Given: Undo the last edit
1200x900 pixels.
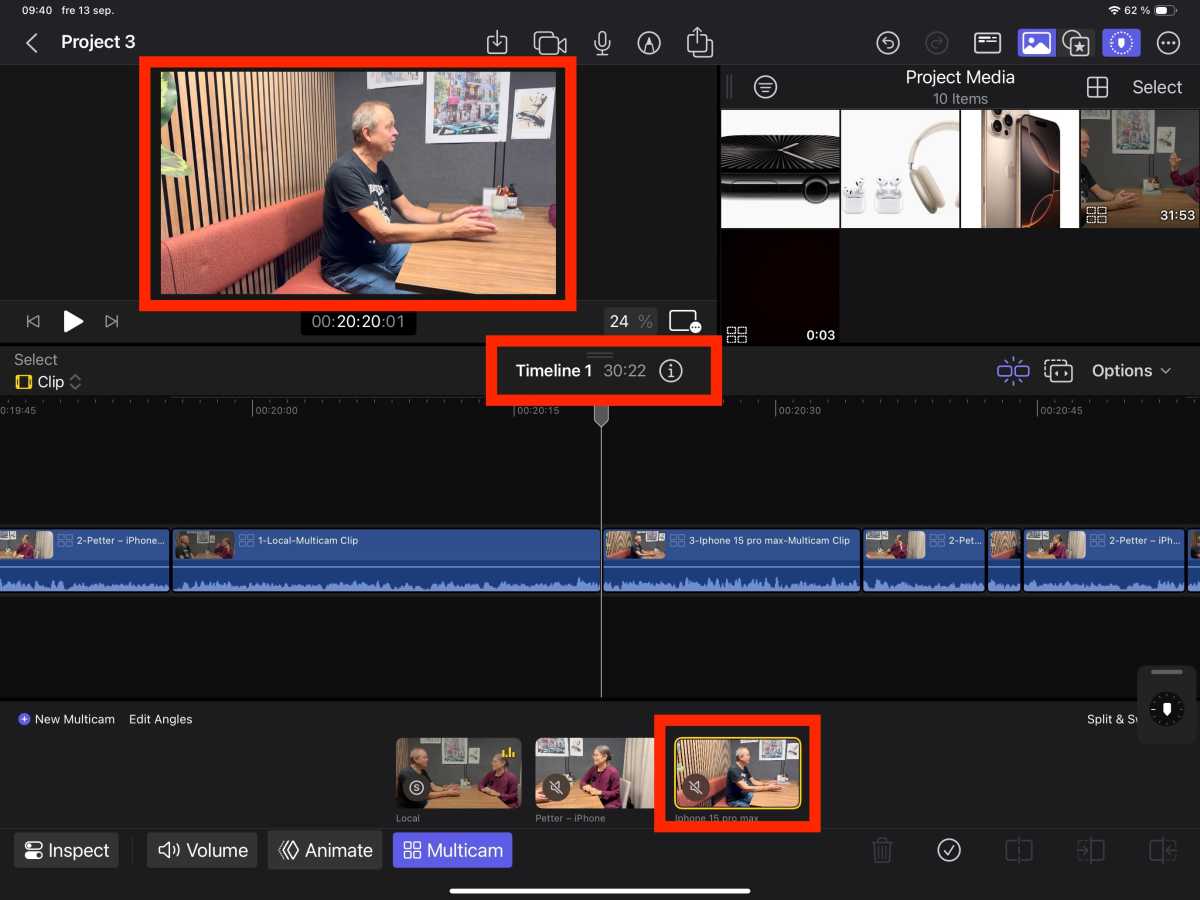Looking at the screenshot, I should (x=887, y=43).
